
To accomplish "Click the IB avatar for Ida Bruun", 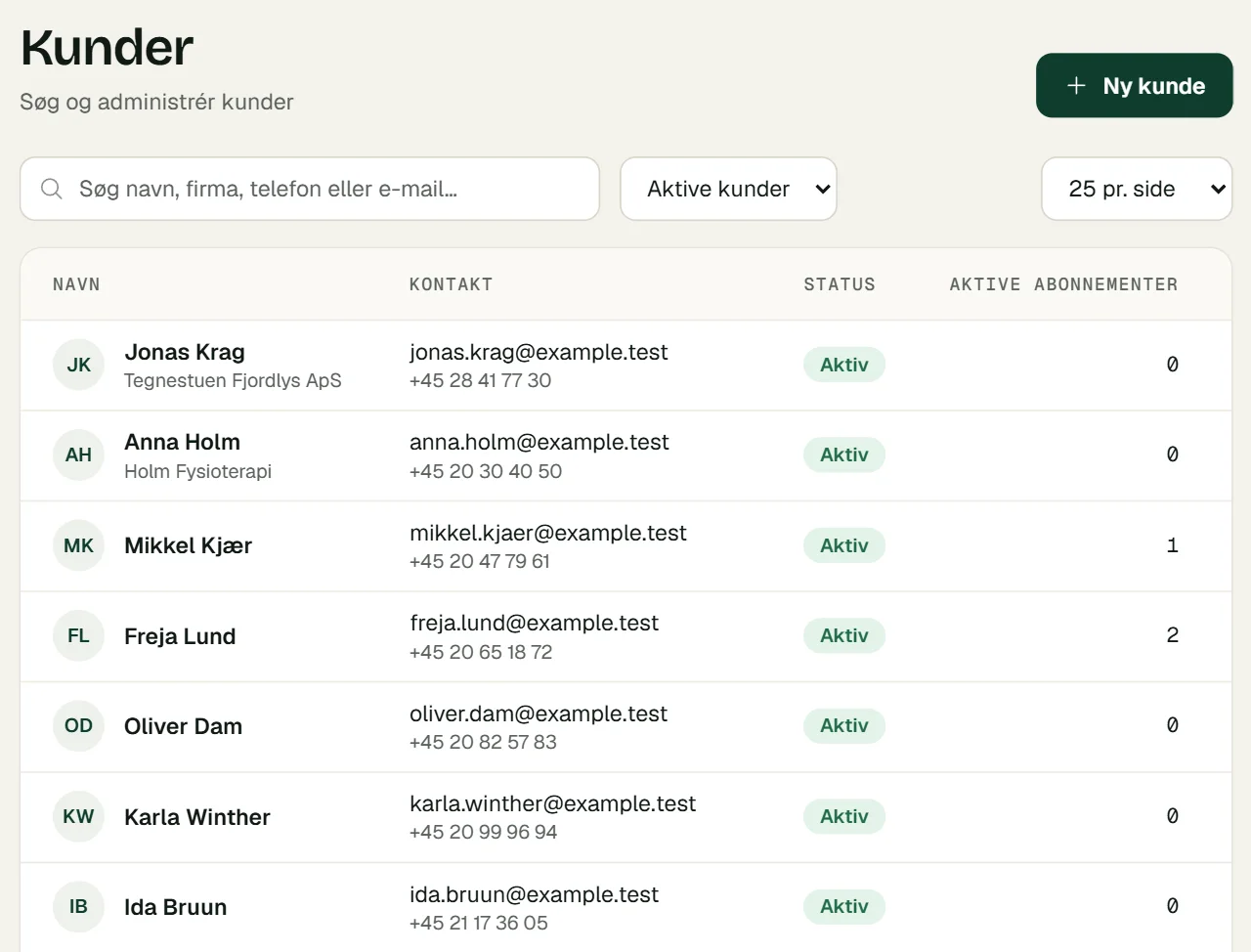I will [x=78, y=906].
